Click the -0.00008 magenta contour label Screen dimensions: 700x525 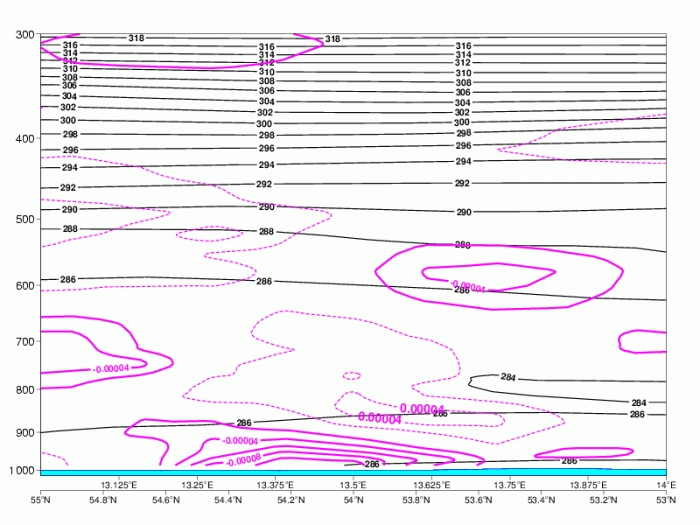pos(243,461)
